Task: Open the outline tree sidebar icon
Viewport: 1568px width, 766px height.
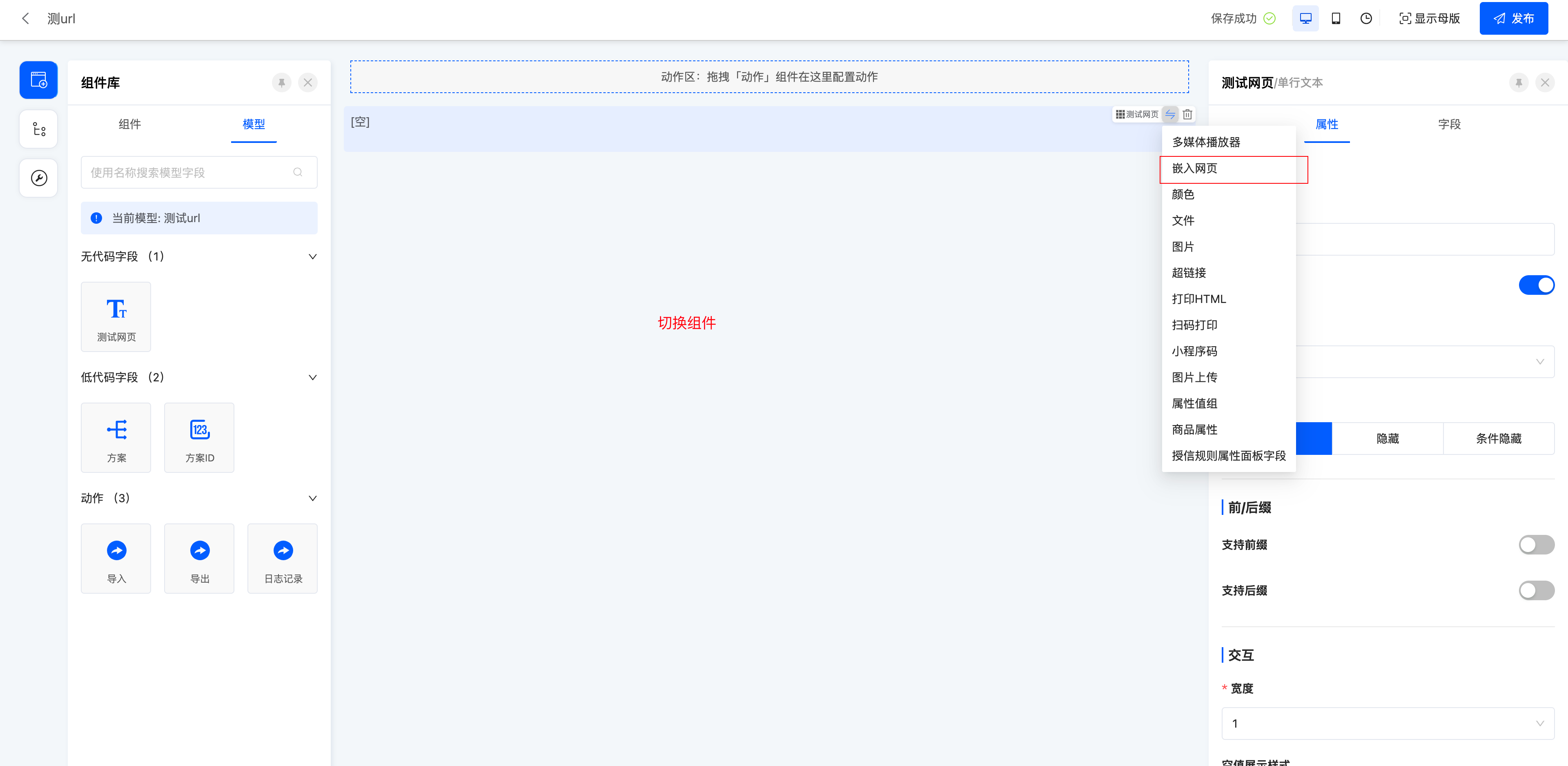Action: (x=38, y=129)
